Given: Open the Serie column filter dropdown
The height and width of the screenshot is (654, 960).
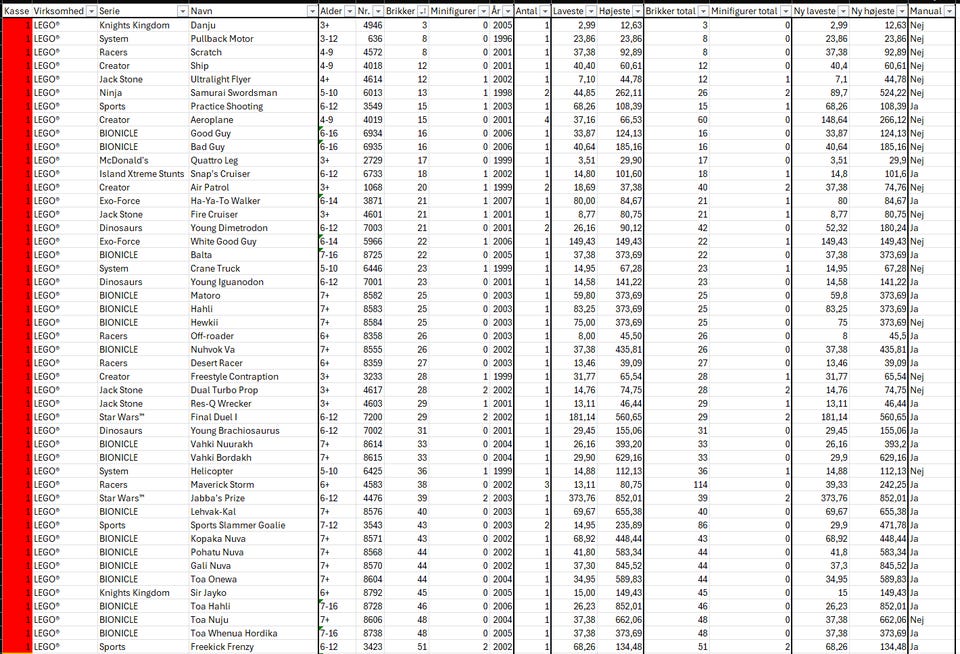Looking at the screenshot, I should 182,11.
